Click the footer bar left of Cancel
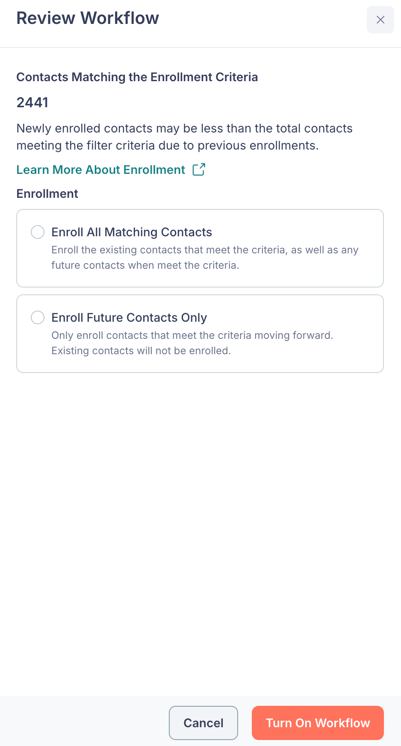 (x=85, y=722)
